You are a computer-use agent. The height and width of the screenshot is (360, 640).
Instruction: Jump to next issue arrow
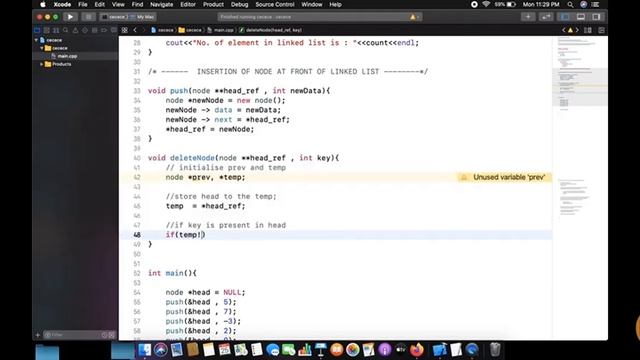point(577,30)
